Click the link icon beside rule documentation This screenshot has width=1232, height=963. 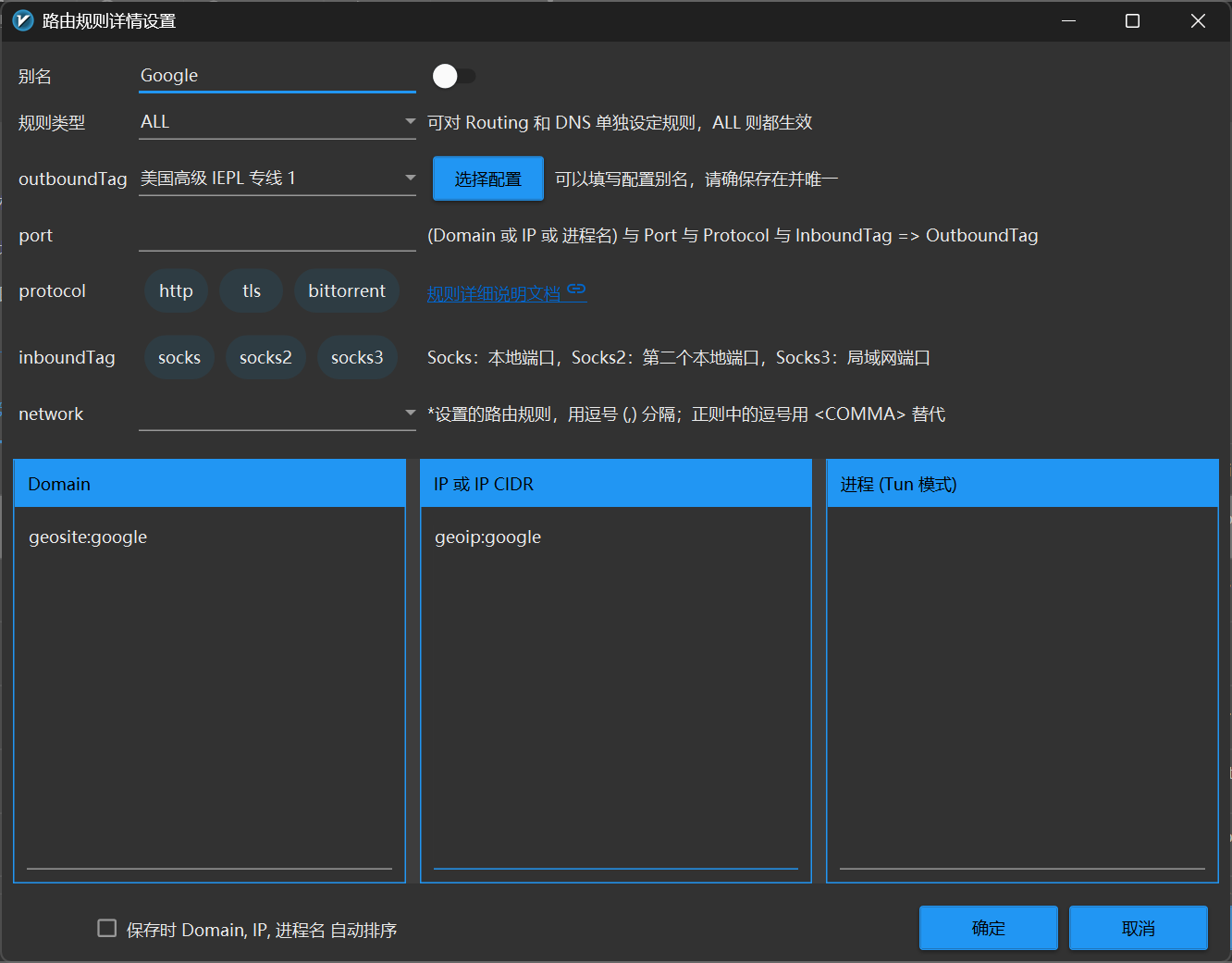tap(577, 290)
